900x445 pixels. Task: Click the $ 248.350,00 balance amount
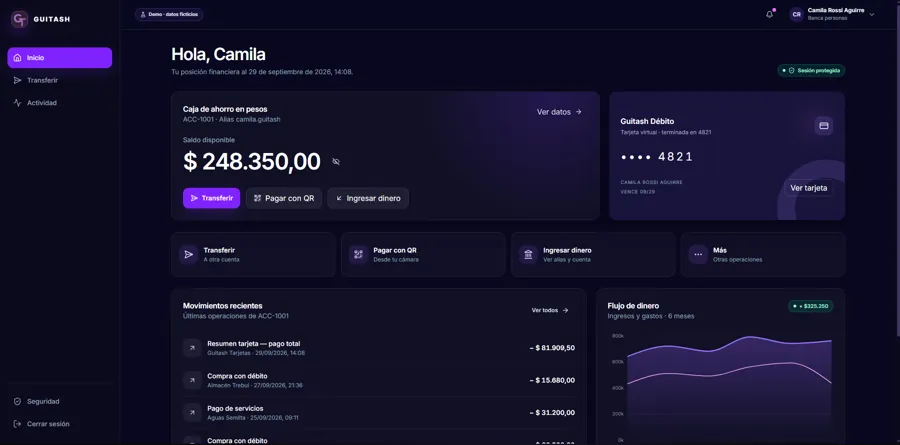click(251, 162)
